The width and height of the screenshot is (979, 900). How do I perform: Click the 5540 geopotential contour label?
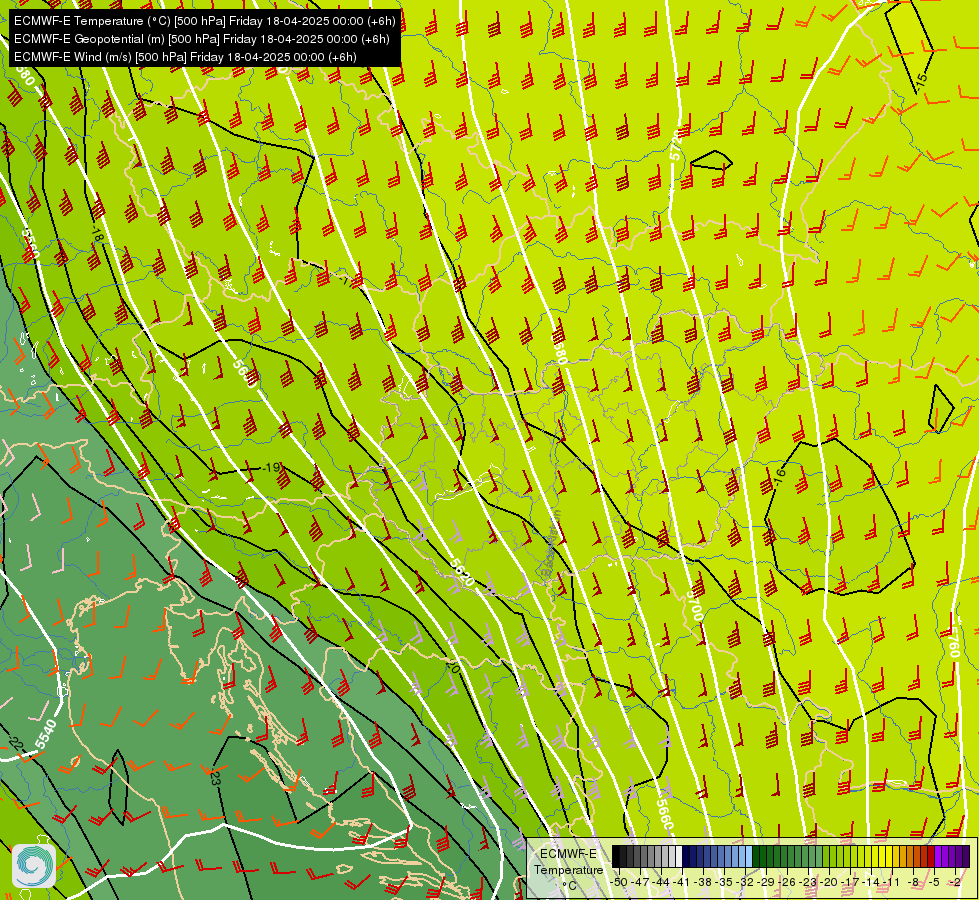(46, 734)
